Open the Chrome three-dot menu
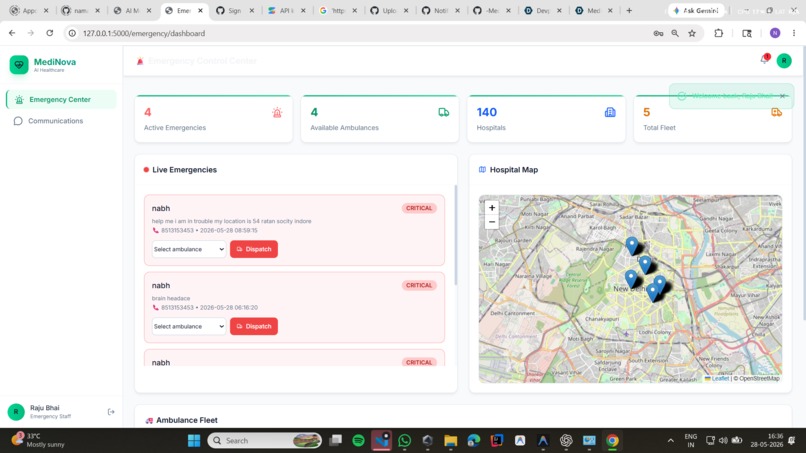This screenshot has height=453, width=806. point(794,33)
